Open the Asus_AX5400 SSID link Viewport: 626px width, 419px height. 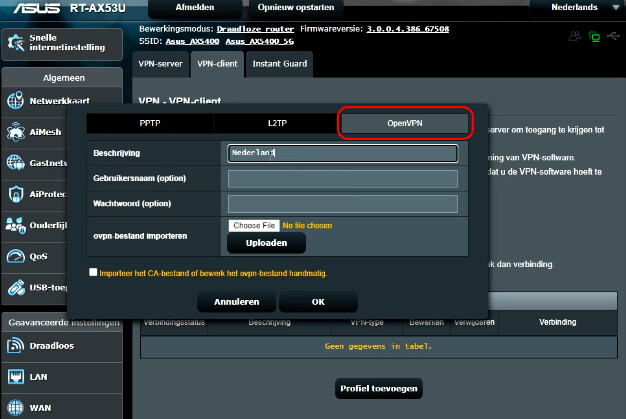(192, 42)
